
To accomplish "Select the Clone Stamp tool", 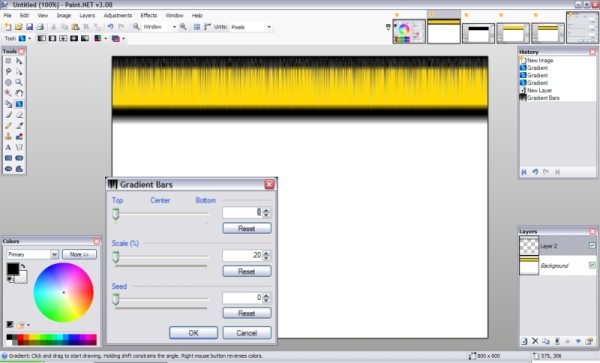I will click(x=8, y=137).
